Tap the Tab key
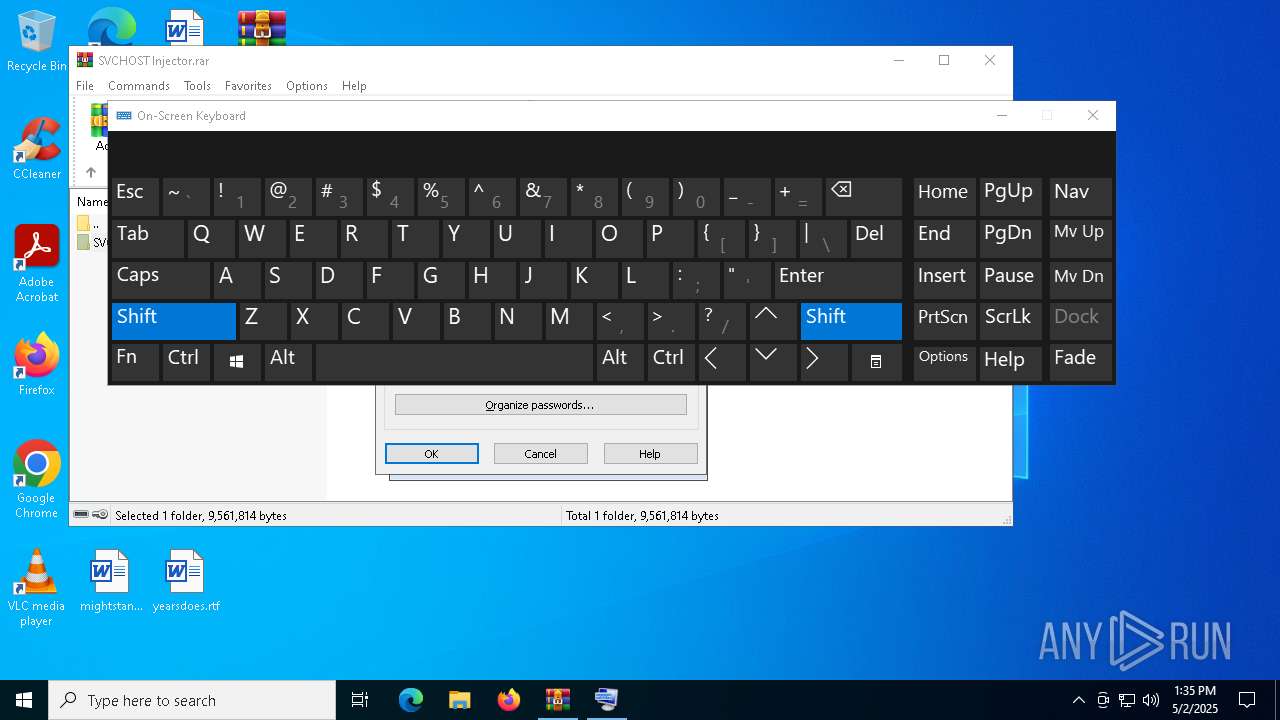 pyautogui.click(x=148, y=239)
